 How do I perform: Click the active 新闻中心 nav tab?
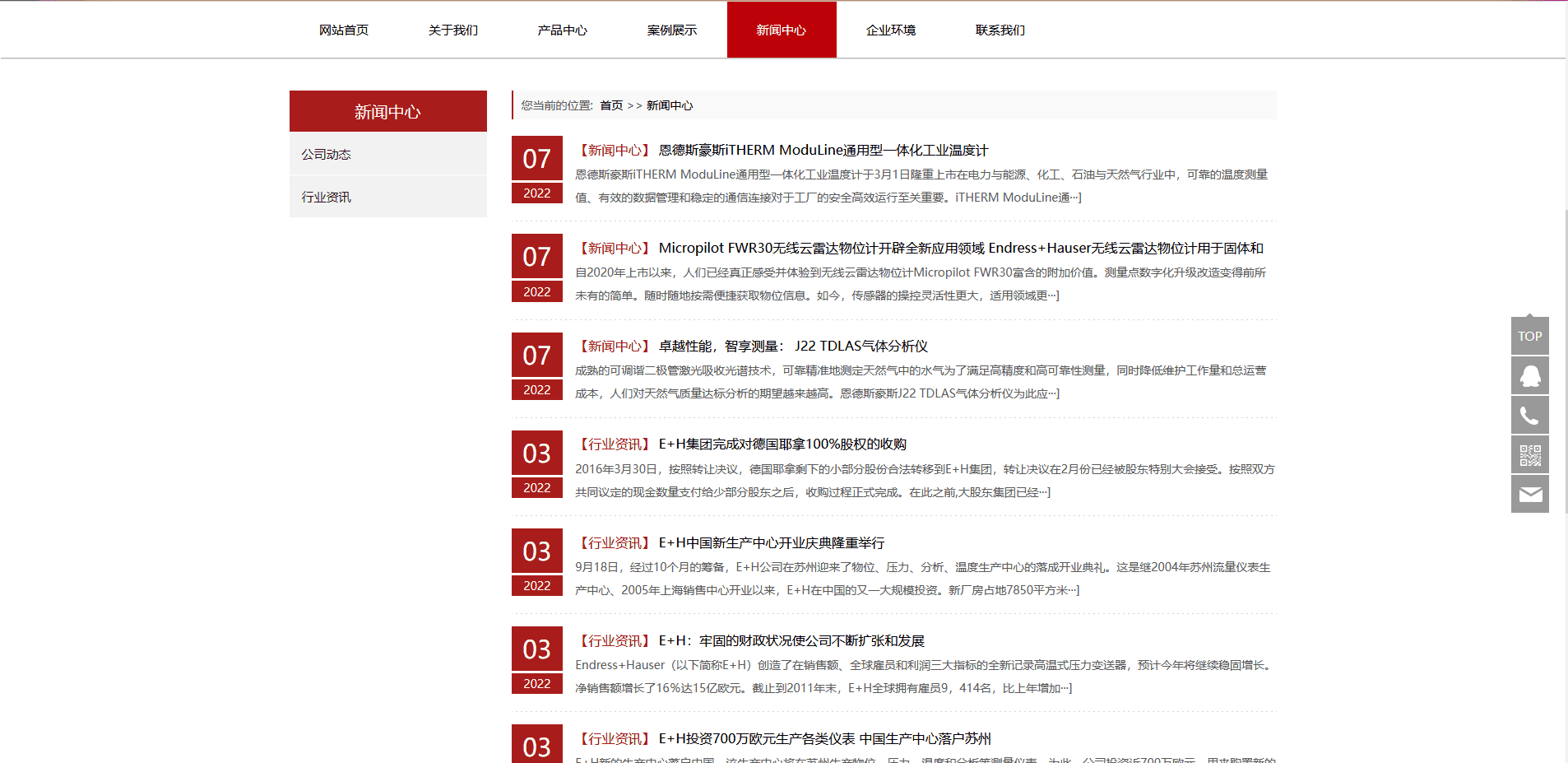coord(782,30)
